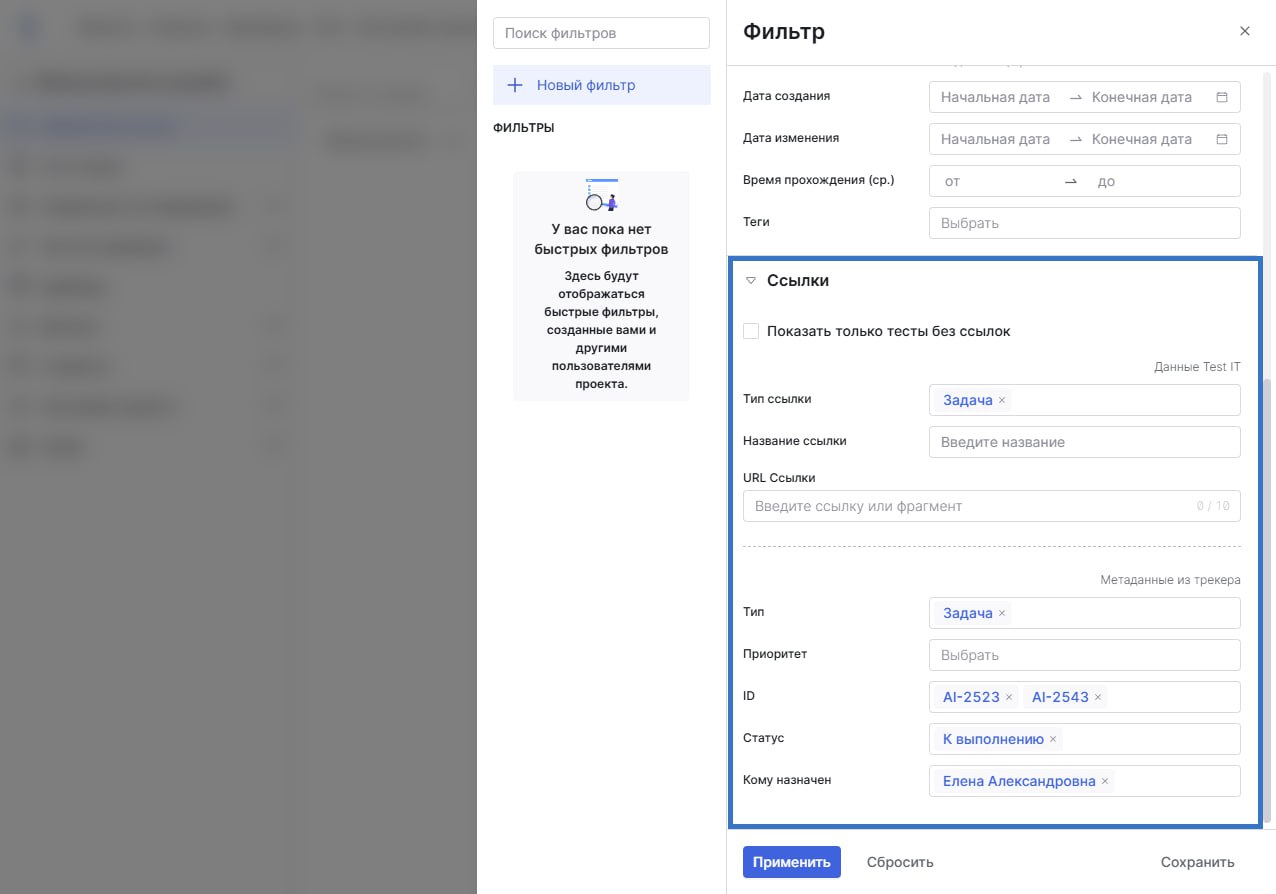Remove 'Задача' tag from 'Тип ссылки'

click(1002, 401)
